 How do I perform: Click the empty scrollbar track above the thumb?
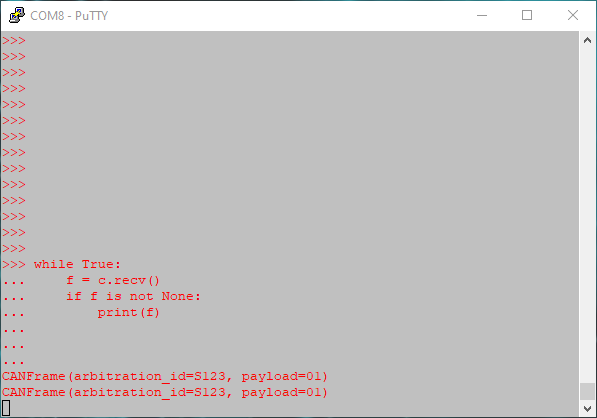(587, 215)
